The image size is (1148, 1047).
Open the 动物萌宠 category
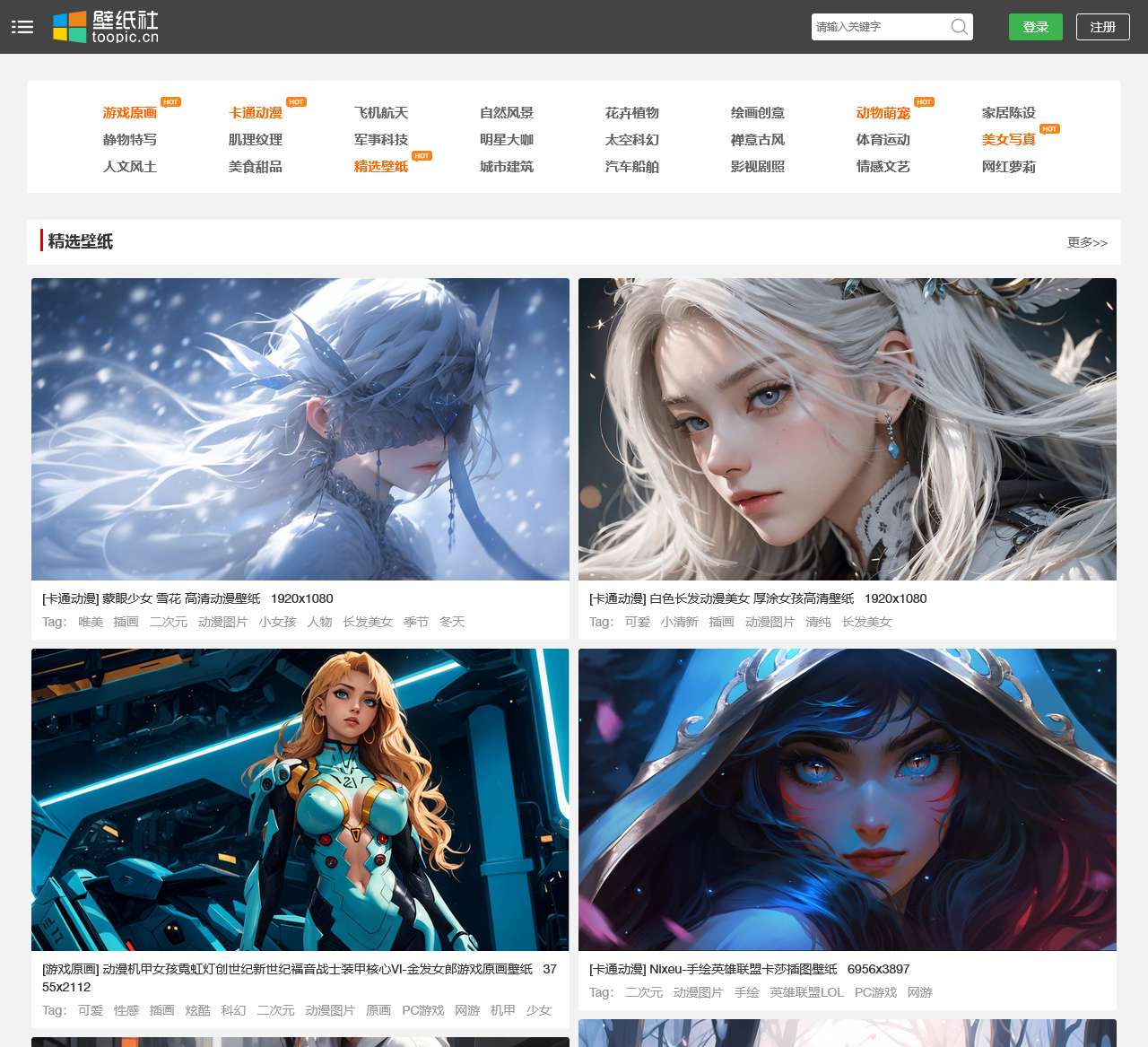883,113
